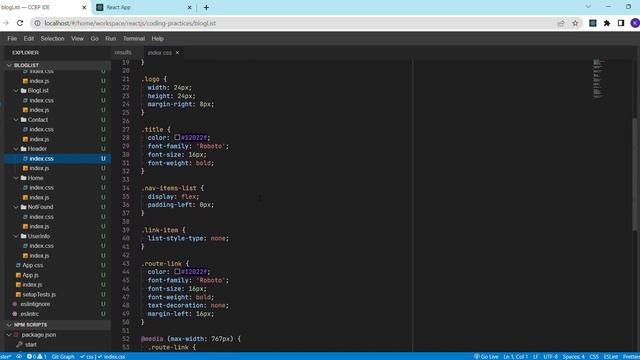Click the .route-link color swatch on line 44
640x360 pixels.
tap(177, 271)
